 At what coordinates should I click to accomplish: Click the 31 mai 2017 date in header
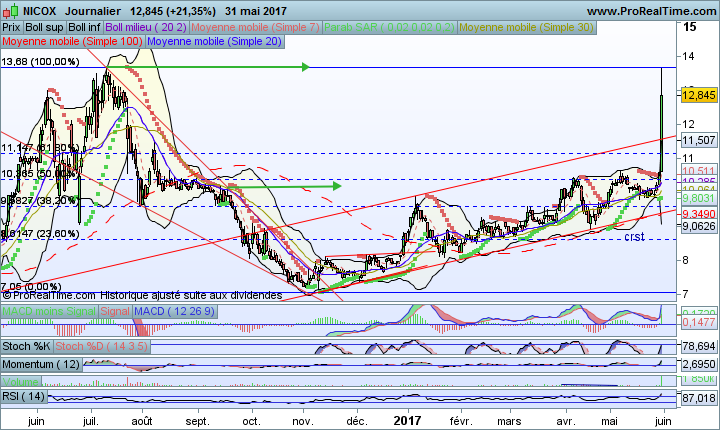click(x=256, y=11)
